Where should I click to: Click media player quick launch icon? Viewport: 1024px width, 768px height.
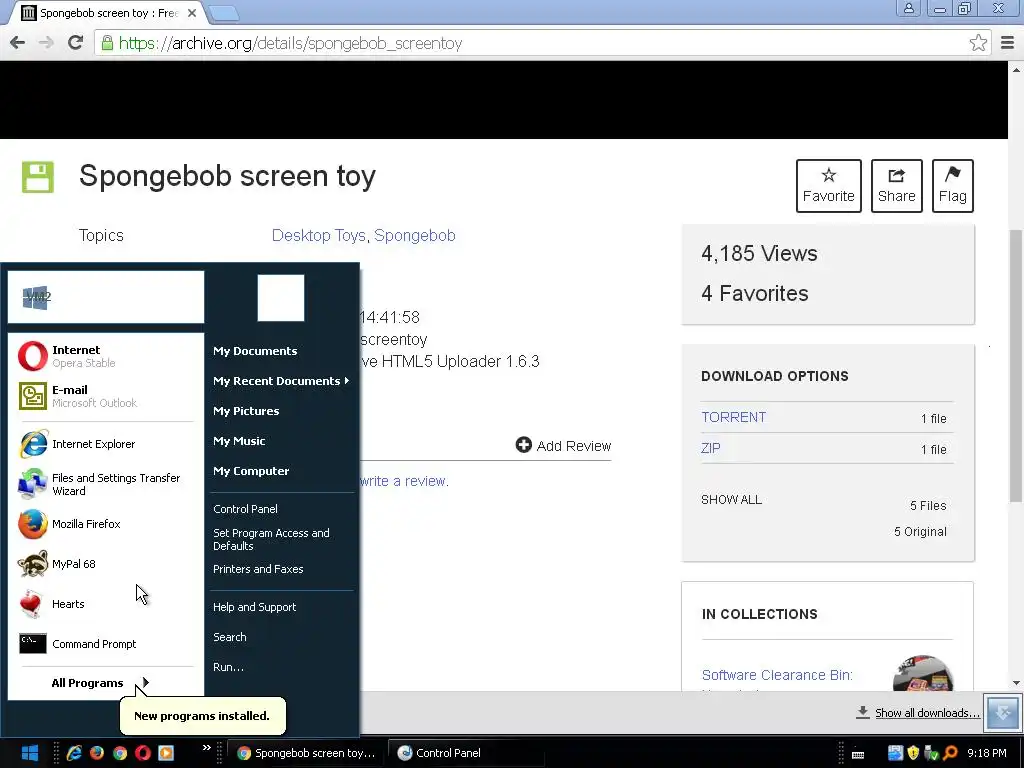[166, 753]
